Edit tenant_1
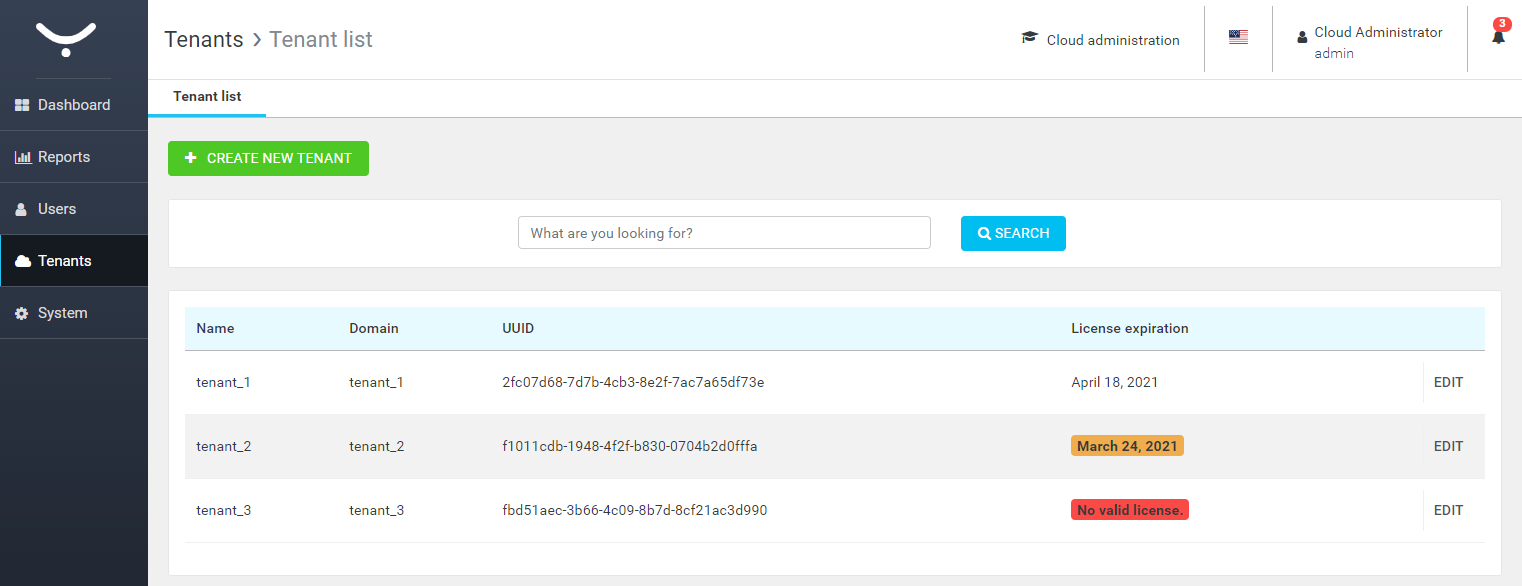 (x=1448, y=382)
